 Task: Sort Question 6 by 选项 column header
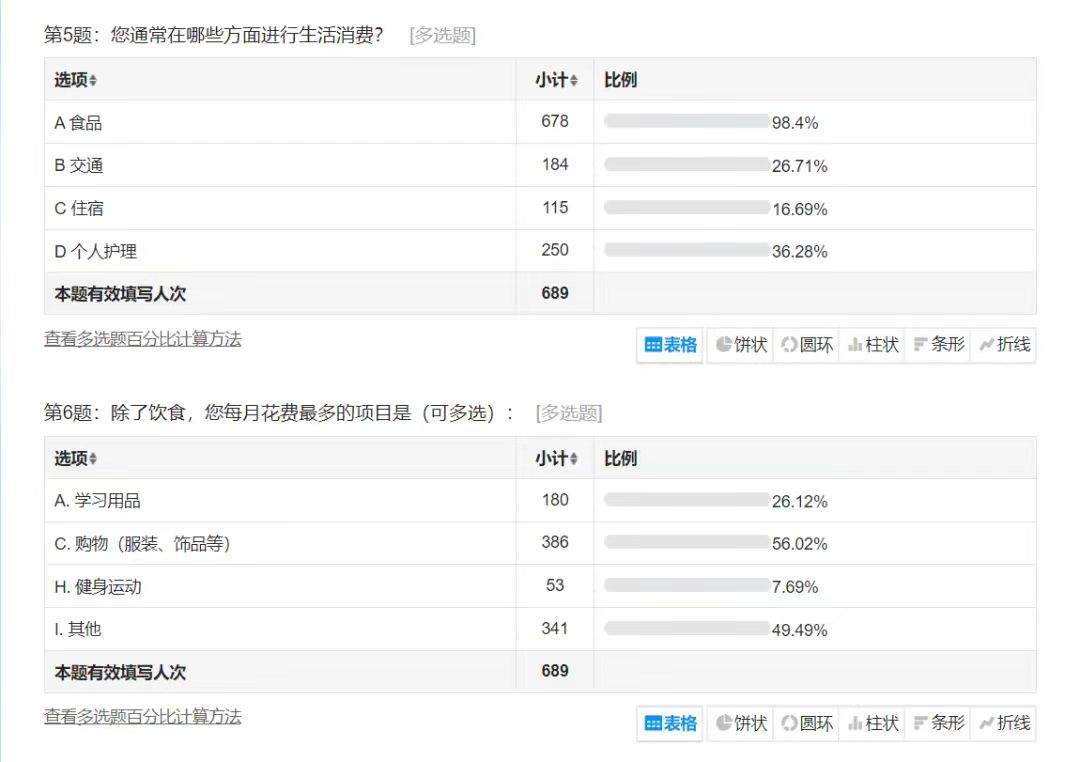(x=76, y=459)
